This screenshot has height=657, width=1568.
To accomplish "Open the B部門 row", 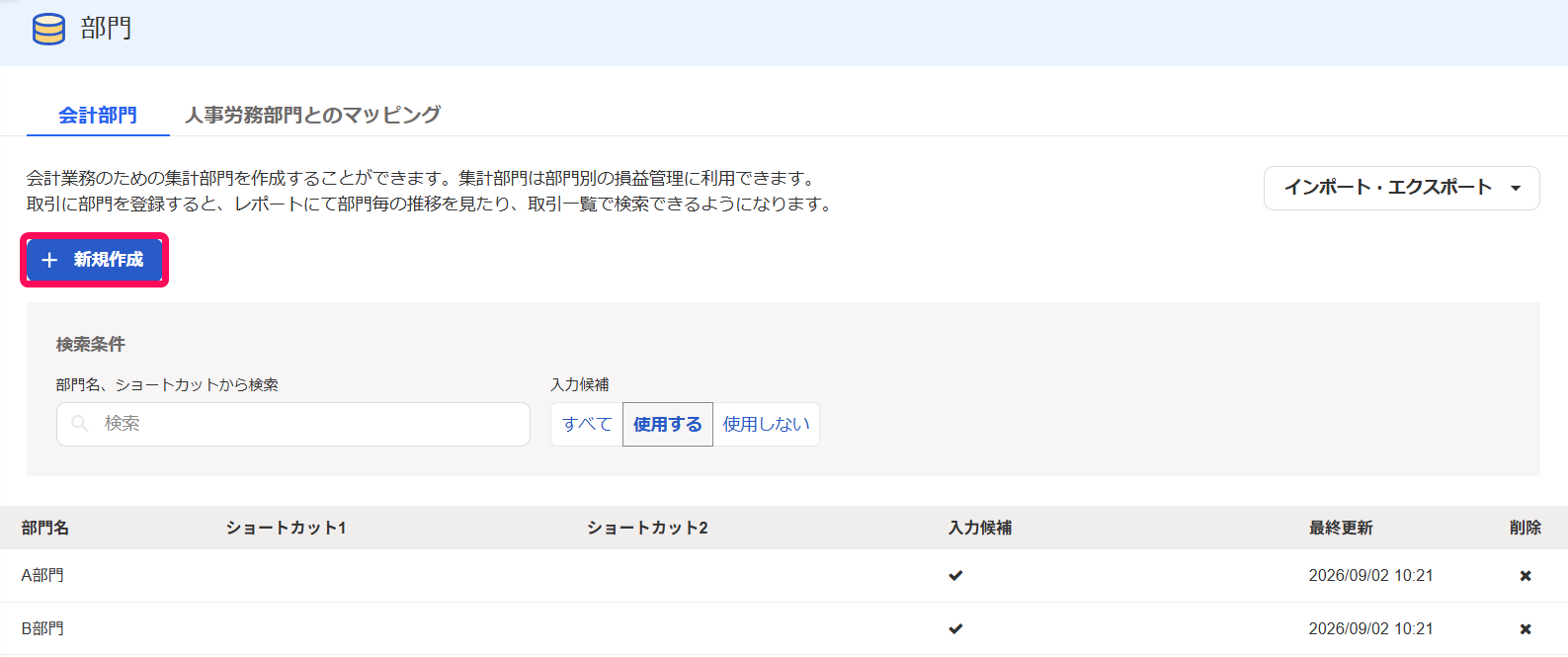I will coord(784,629).
